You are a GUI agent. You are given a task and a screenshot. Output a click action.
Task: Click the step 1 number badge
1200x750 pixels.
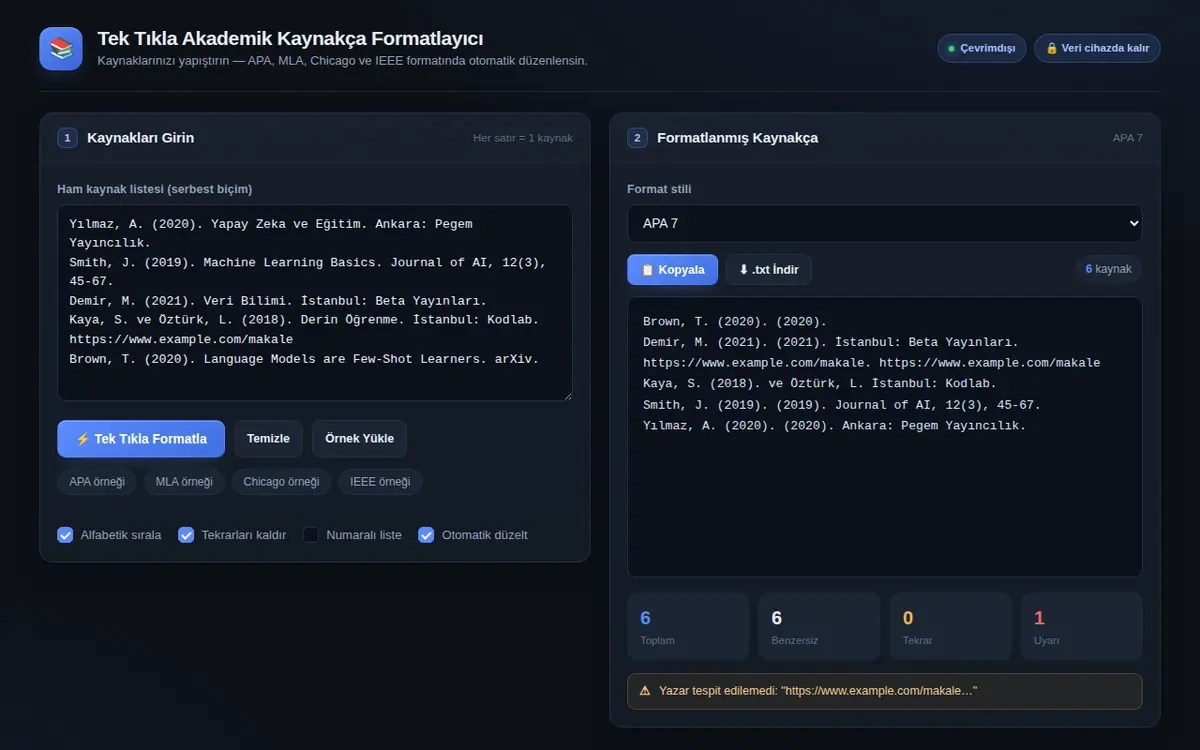(x=67, y=138)
